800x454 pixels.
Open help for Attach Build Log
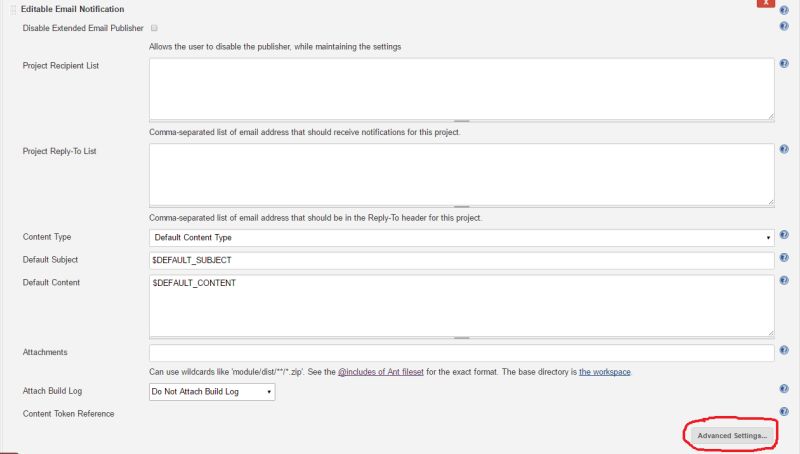pos(784,391)
